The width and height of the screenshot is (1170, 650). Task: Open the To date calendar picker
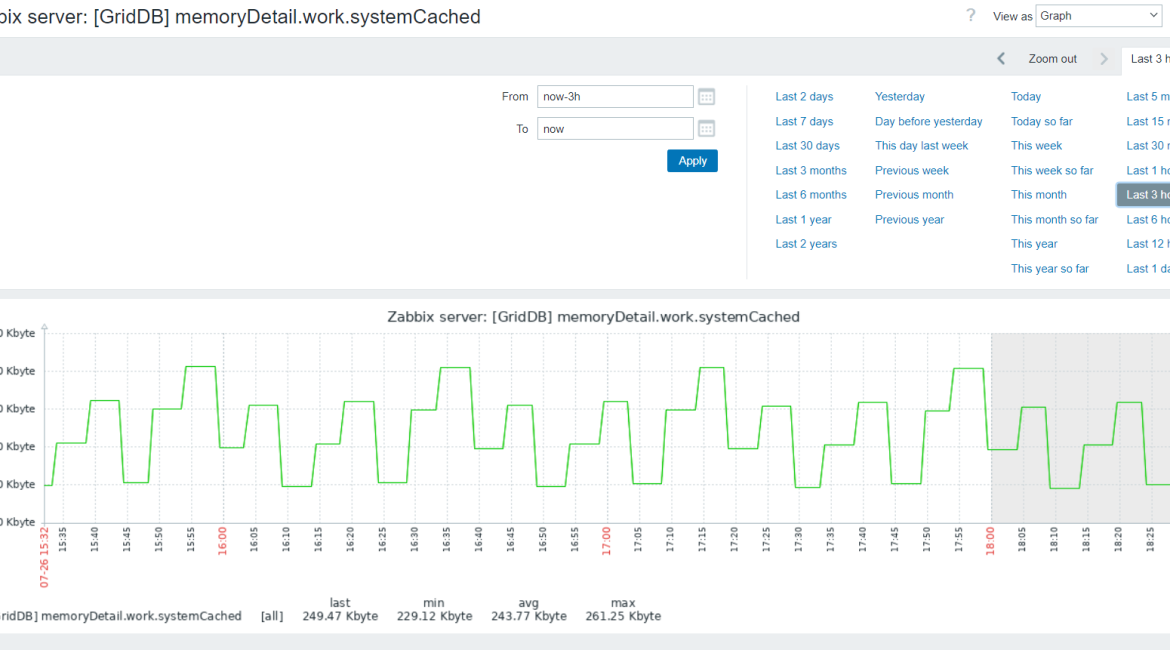pyautogui.click(x=706, y=129)
